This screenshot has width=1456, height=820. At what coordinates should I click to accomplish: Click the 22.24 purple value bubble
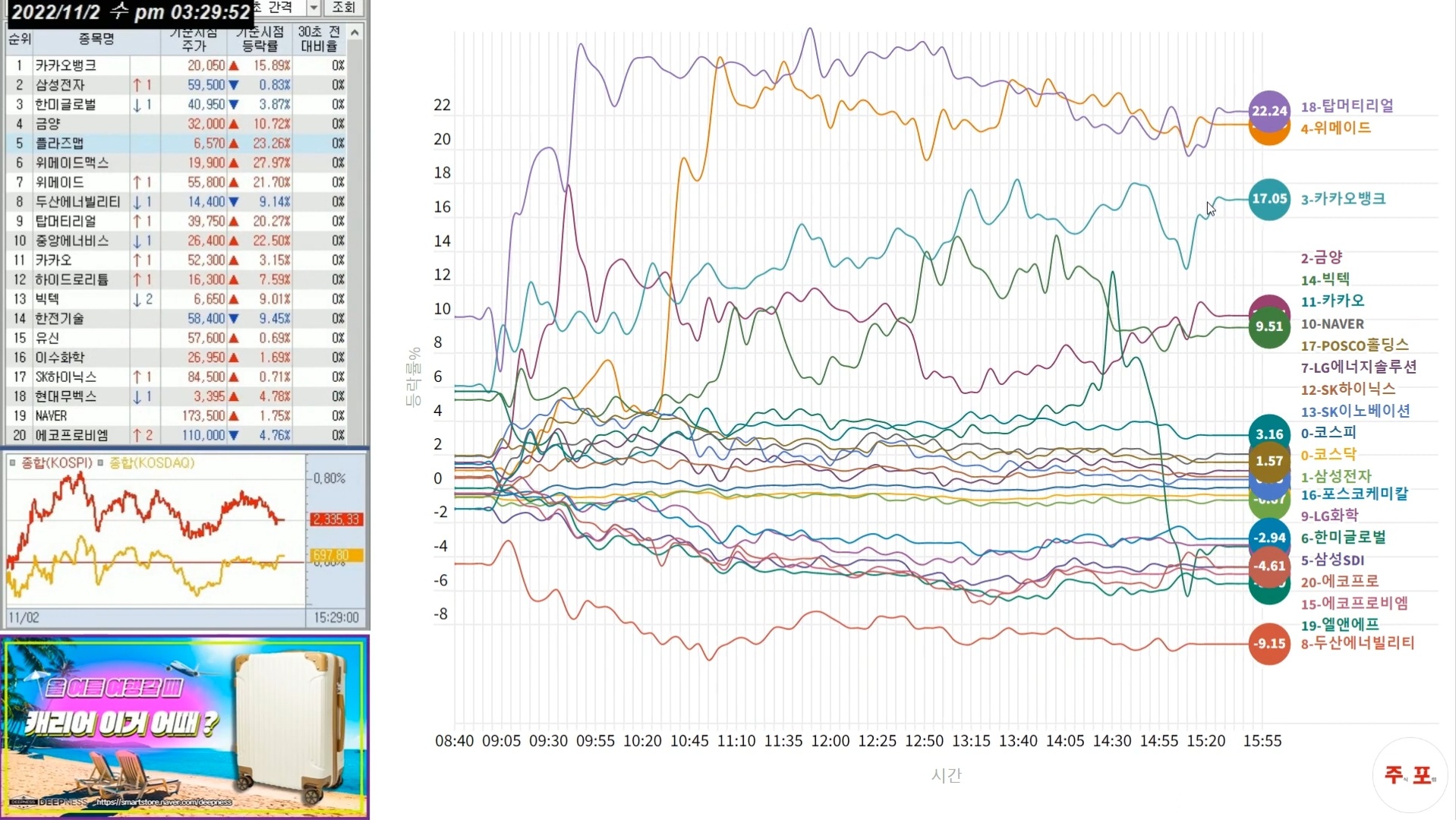coord(1269,110)
